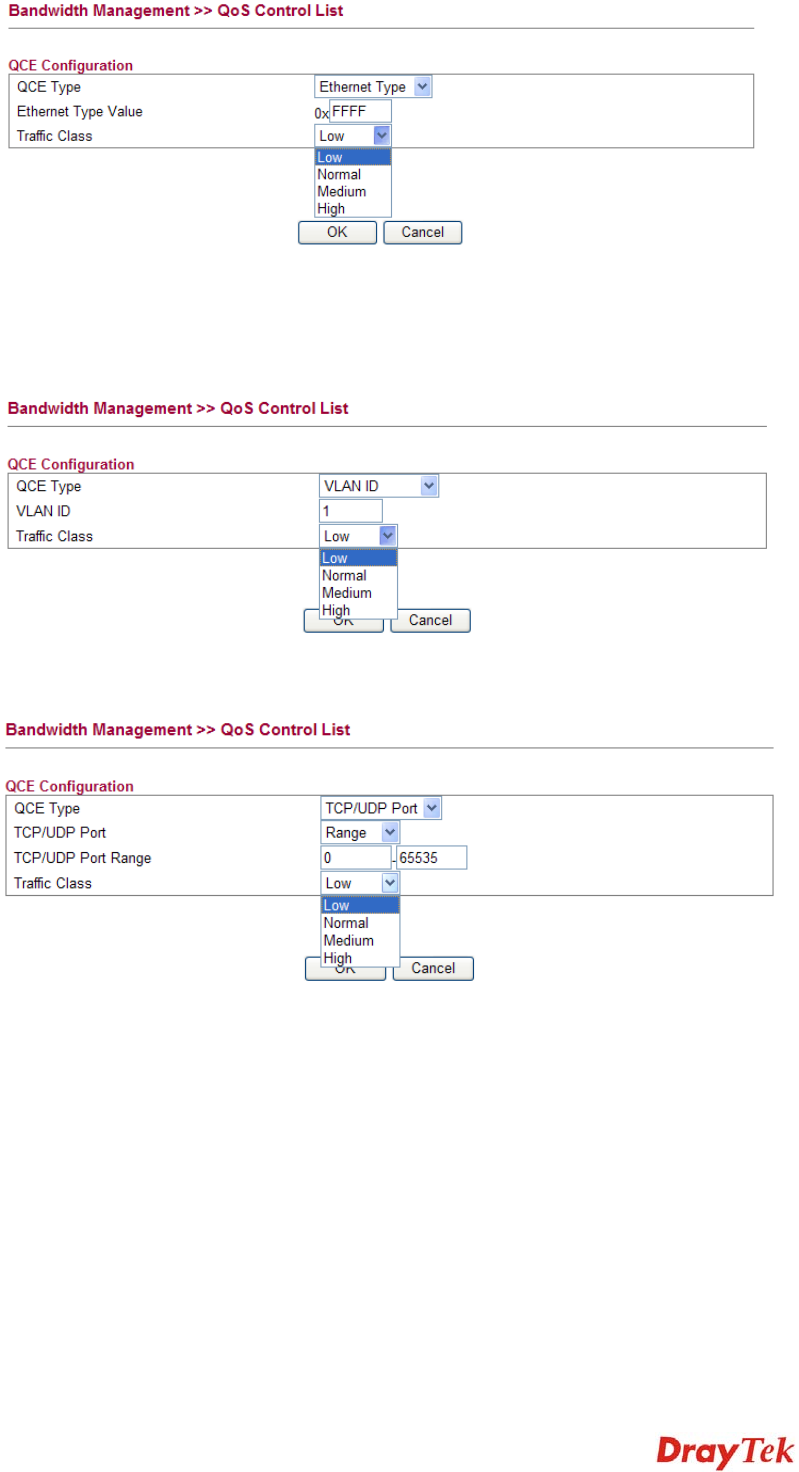The image size is (799, 1472).
Task: Cancel the Ethernet Type QCE configuration
Action: click(x=422, y=232)
